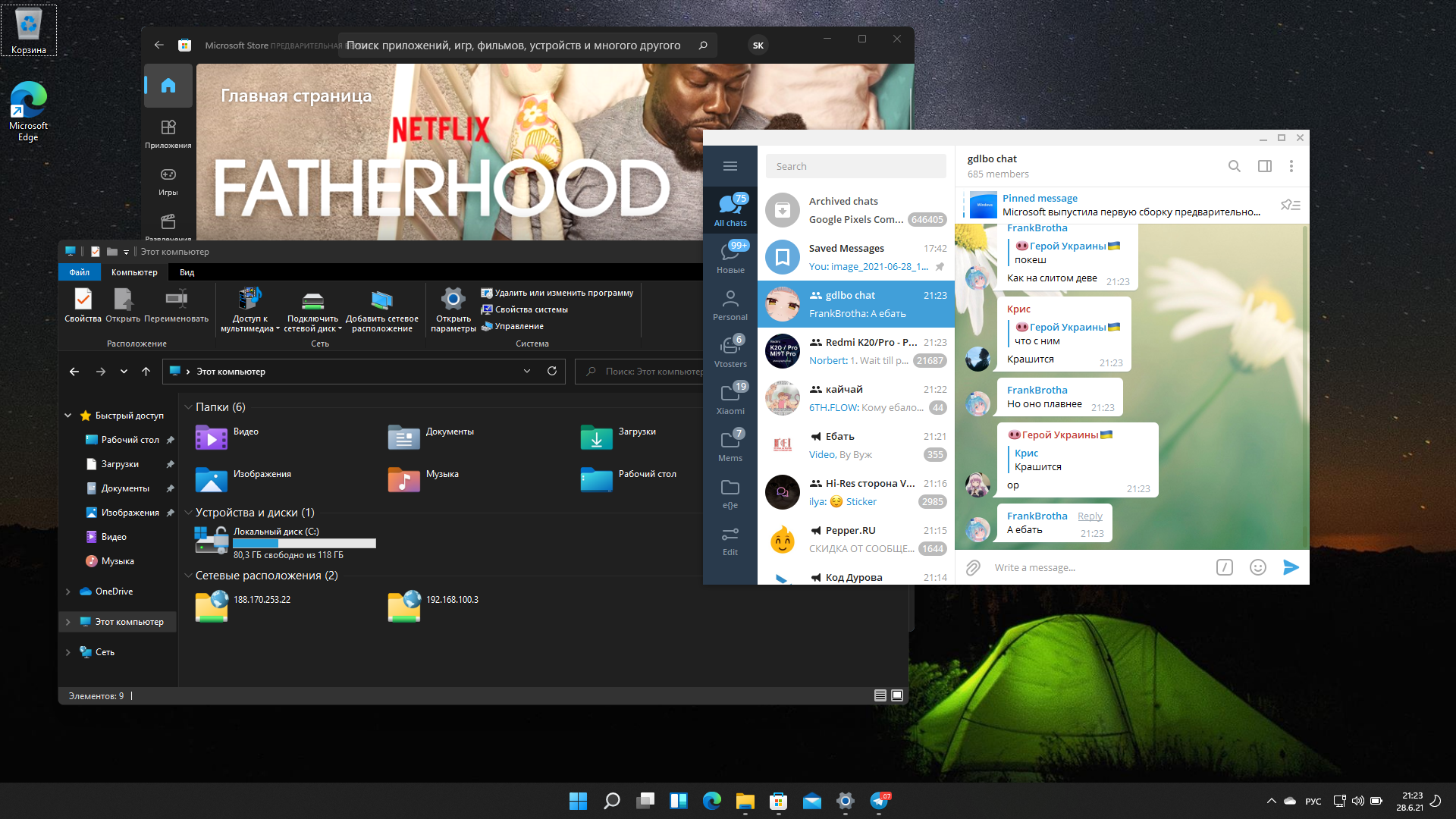Search inside gdlbo chat using magnifier icon
Viewport: 1456px width, 819px height.
tap(1235, 166)
